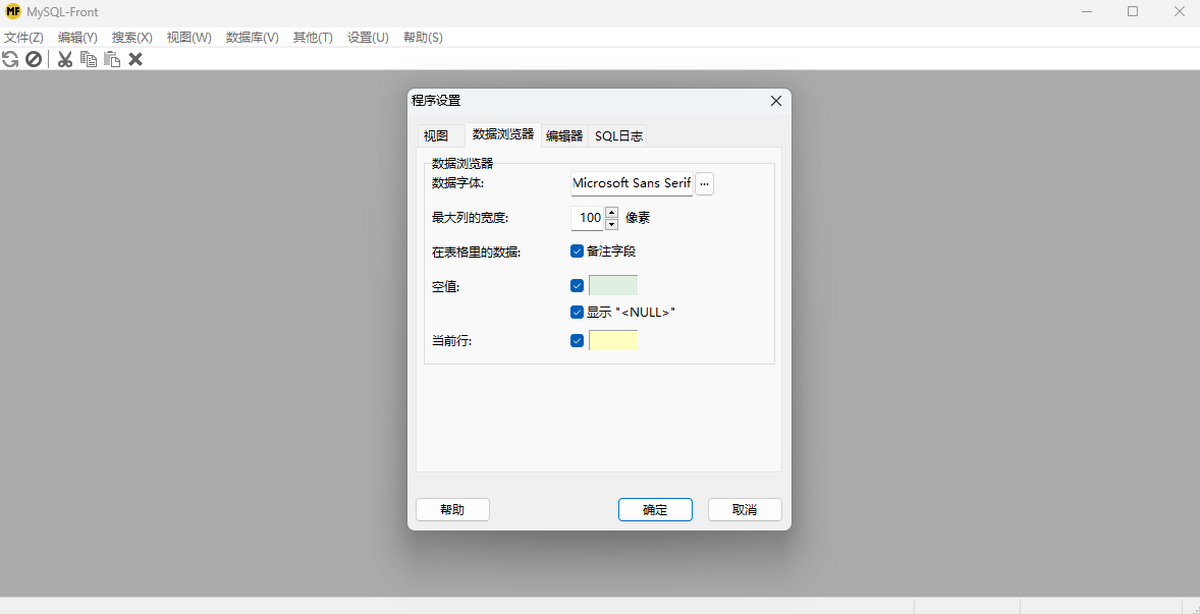Click the paste clipboard icon

point(112,59)
